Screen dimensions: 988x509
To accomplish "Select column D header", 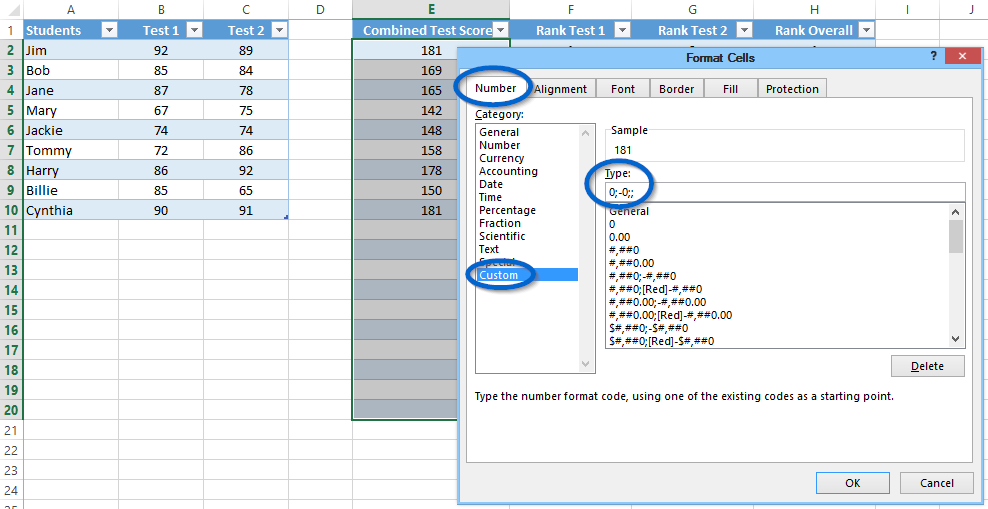I will pos(320,9).
